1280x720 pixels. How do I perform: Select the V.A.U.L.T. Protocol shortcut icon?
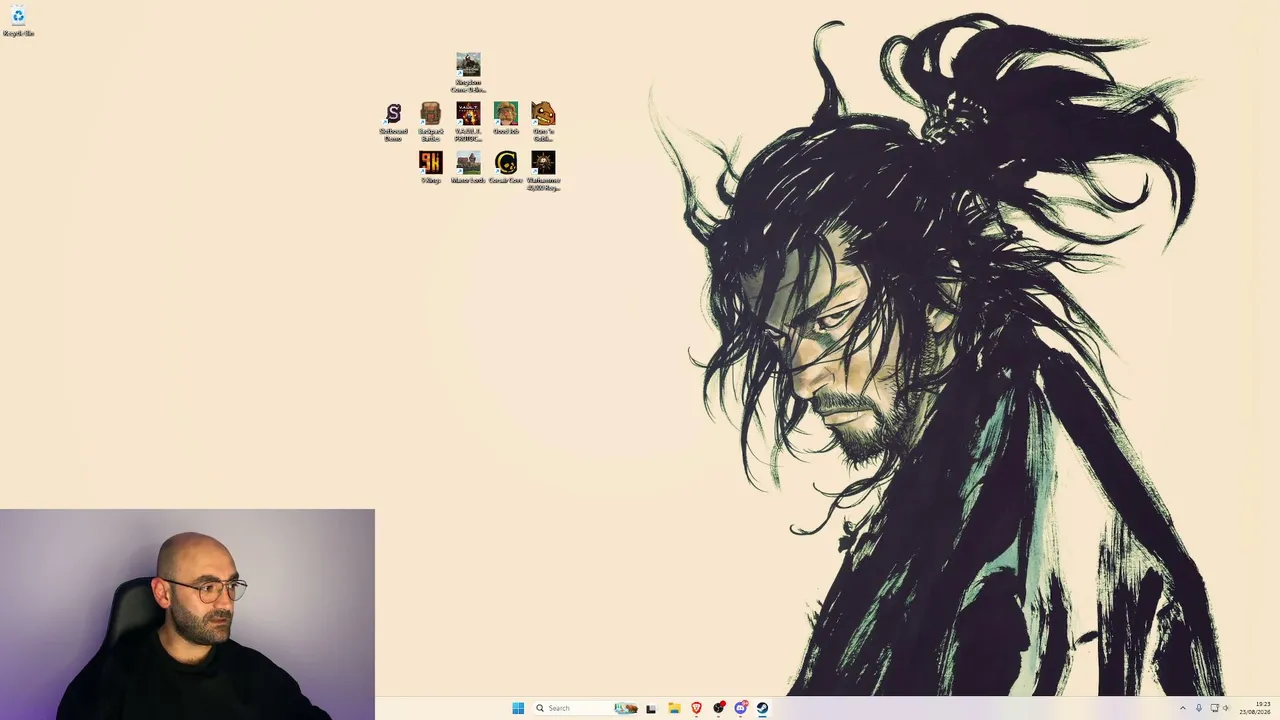[468, 113]
